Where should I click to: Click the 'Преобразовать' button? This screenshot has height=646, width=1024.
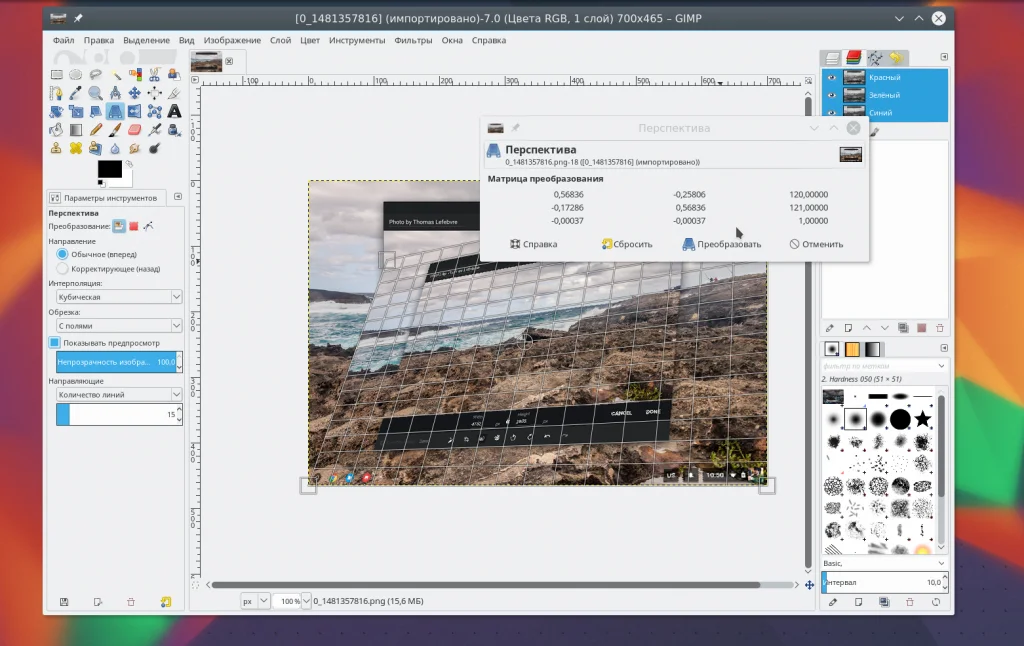click(721, 244)
